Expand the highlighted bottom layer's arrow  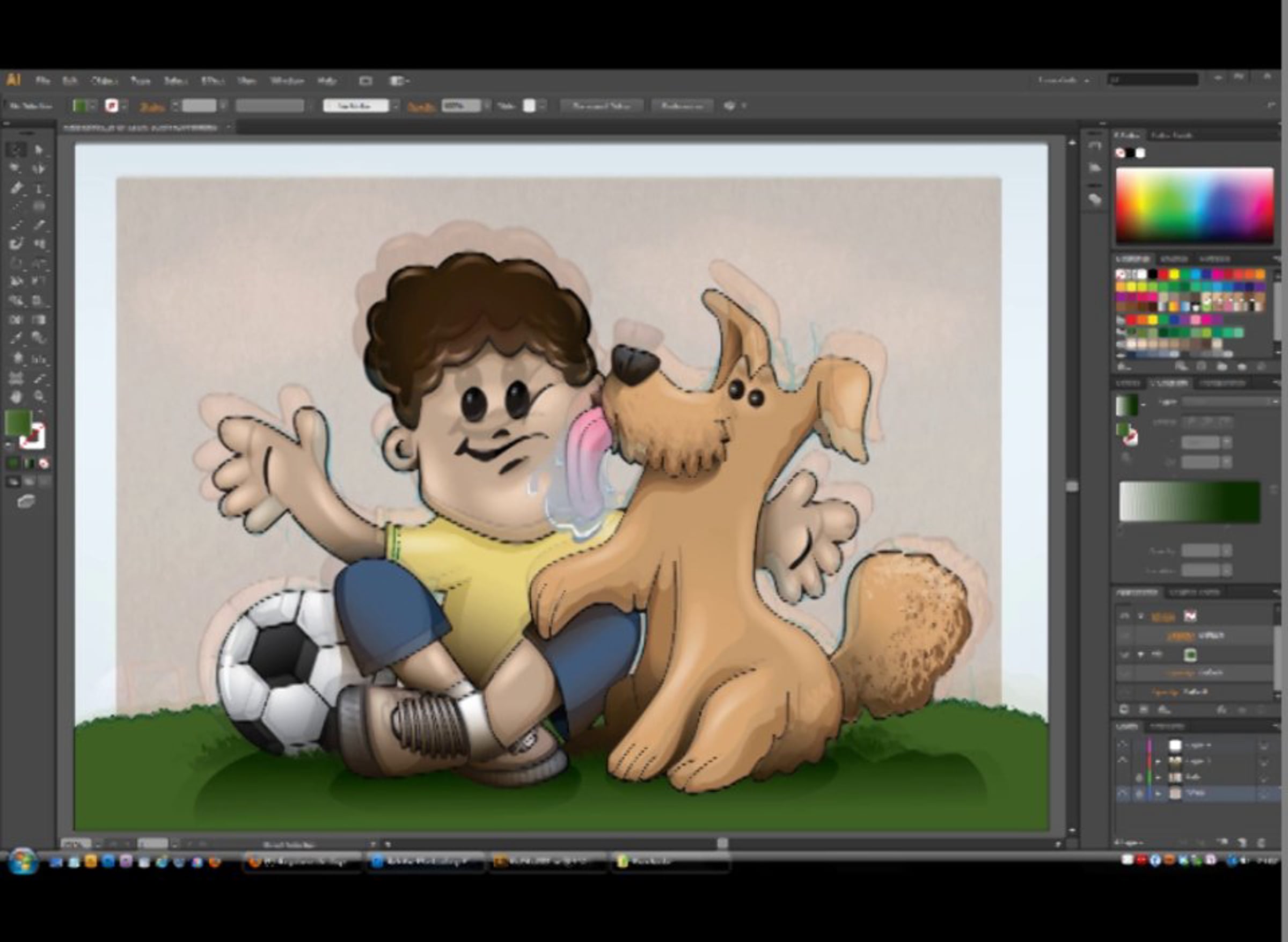[1158, 793]
